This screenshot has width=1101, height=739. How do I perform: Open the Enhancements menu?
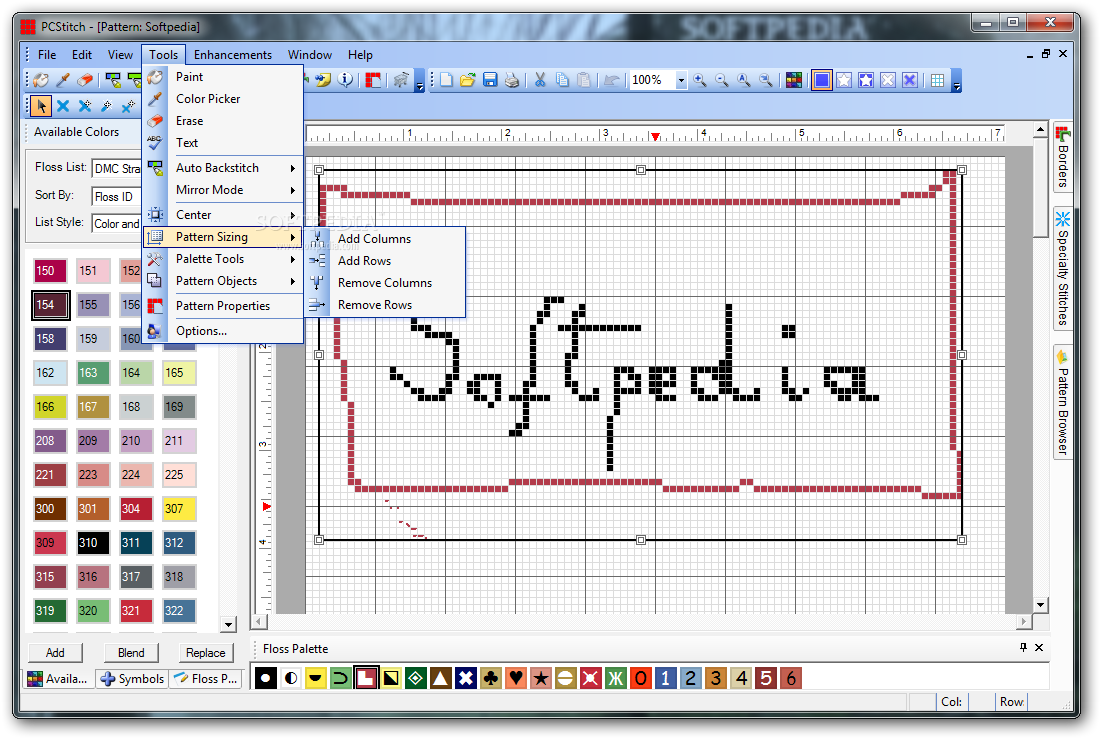tap(232, 55)
